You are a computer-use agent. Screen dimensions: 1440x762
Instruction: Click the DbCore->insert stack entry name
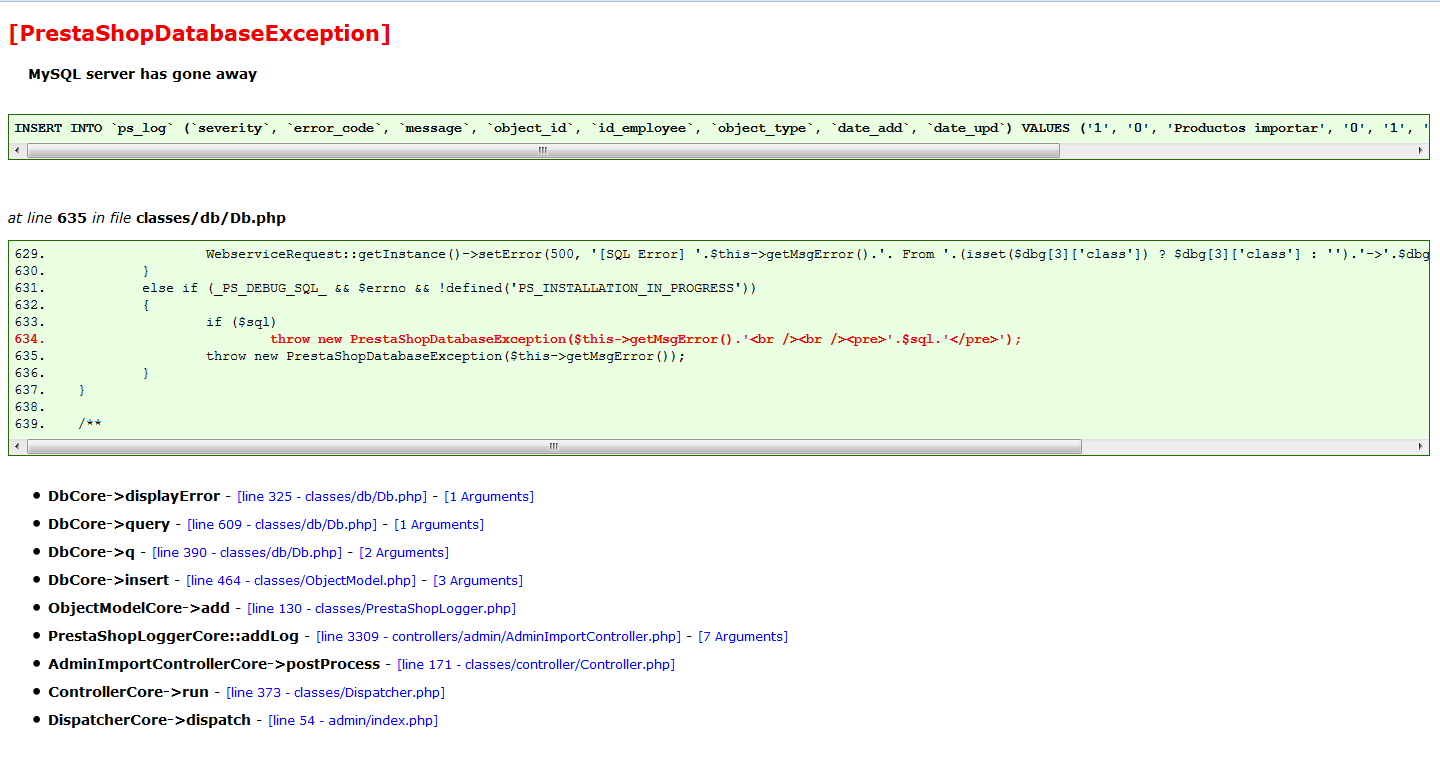(109, 580)
